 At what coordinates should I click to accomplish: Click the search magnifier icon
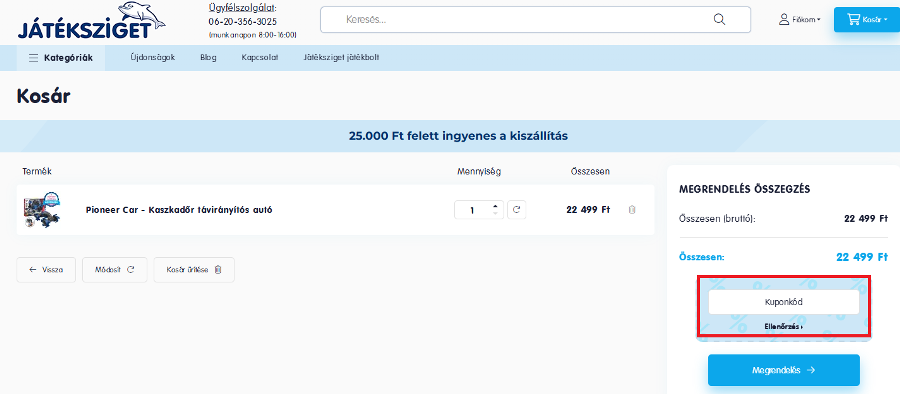719,20
